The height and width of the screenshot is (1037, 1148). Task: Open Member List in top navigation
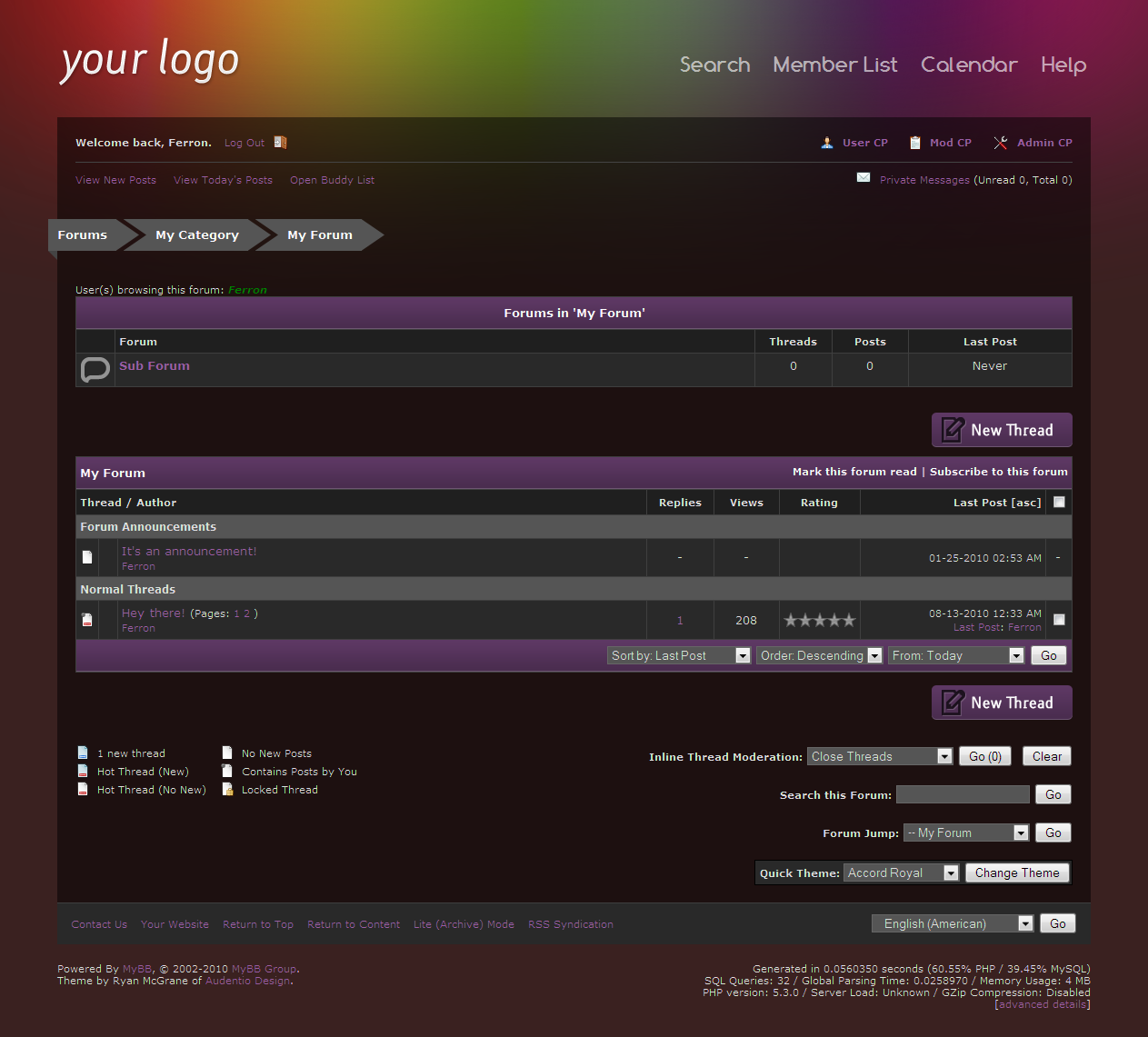point(834,65)
